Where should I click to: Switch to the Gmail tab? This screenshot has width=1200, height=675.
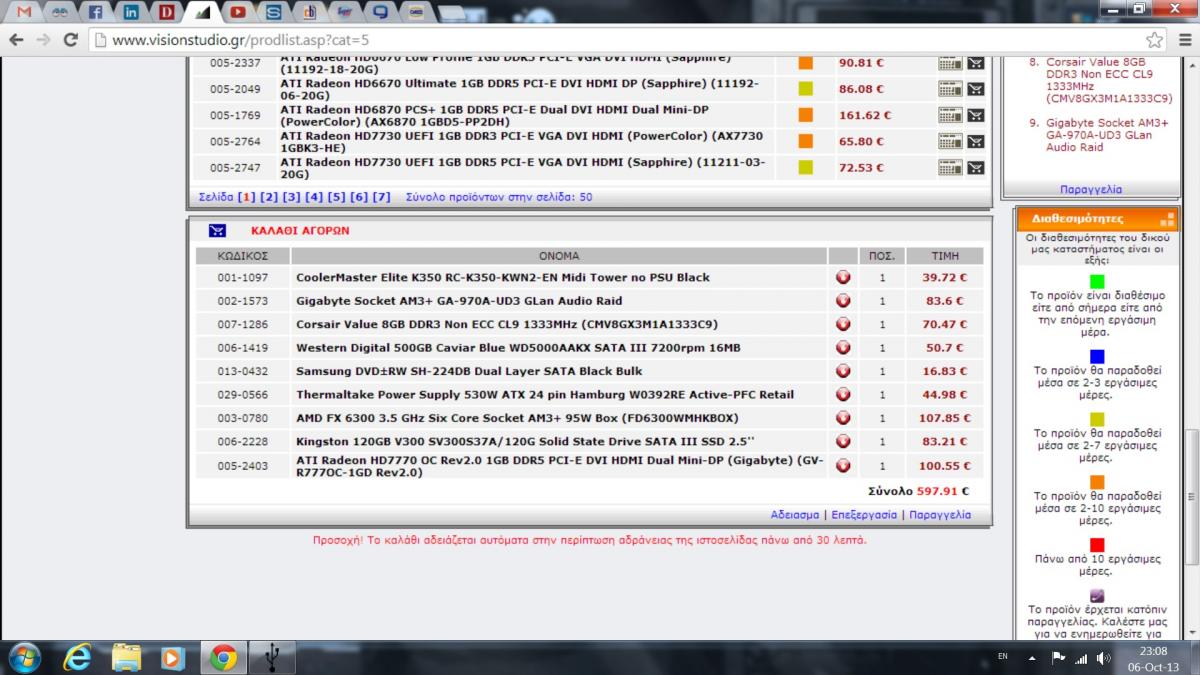tap(24, 12)
